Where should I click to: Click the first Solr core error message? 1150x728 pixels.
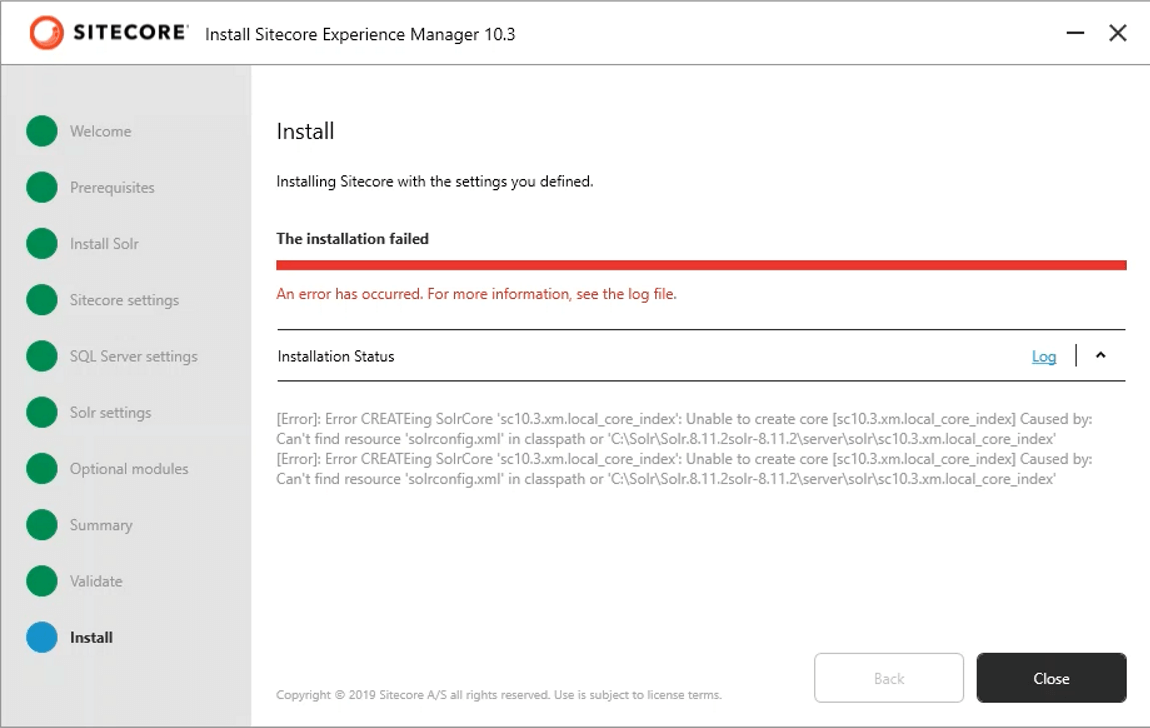(684, 427)
